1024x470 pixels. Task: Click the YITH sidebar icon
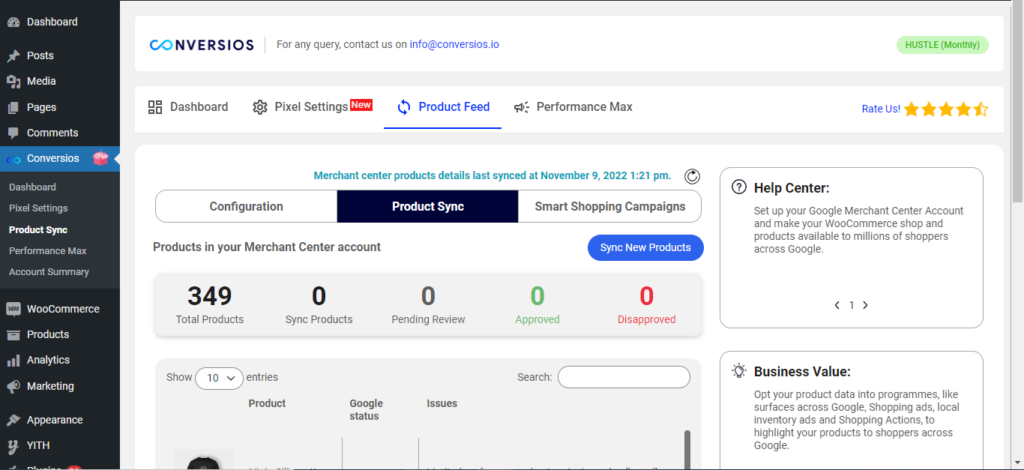(x=13, y=446)
